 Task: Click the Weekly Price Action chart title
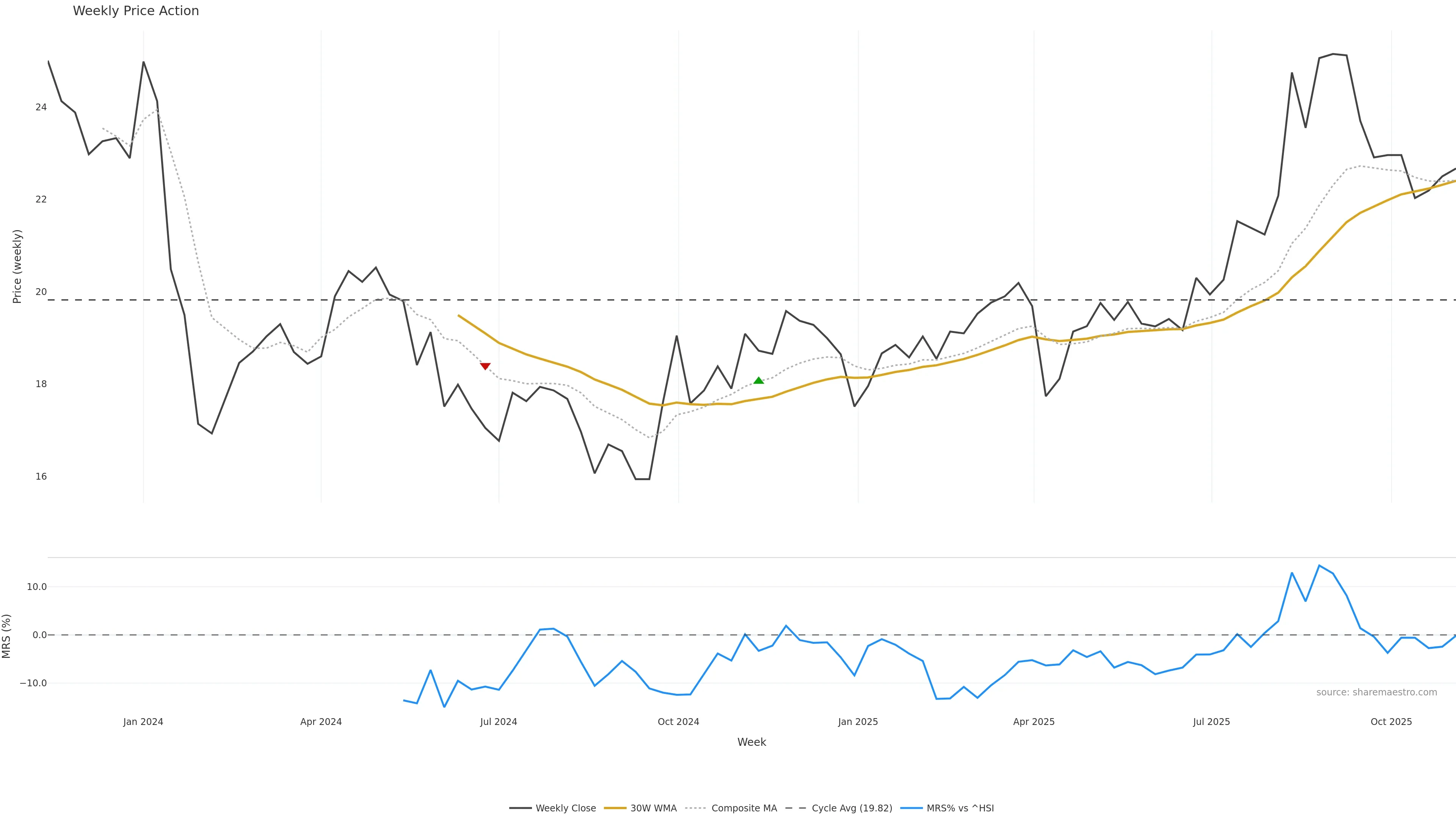(136, 11)
